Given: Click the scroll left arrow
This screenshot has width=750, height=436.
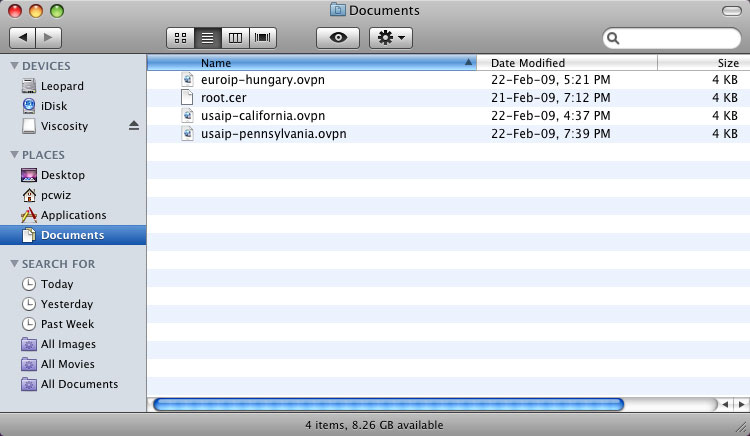Looking at the screenshot, I should coord(725,404).
